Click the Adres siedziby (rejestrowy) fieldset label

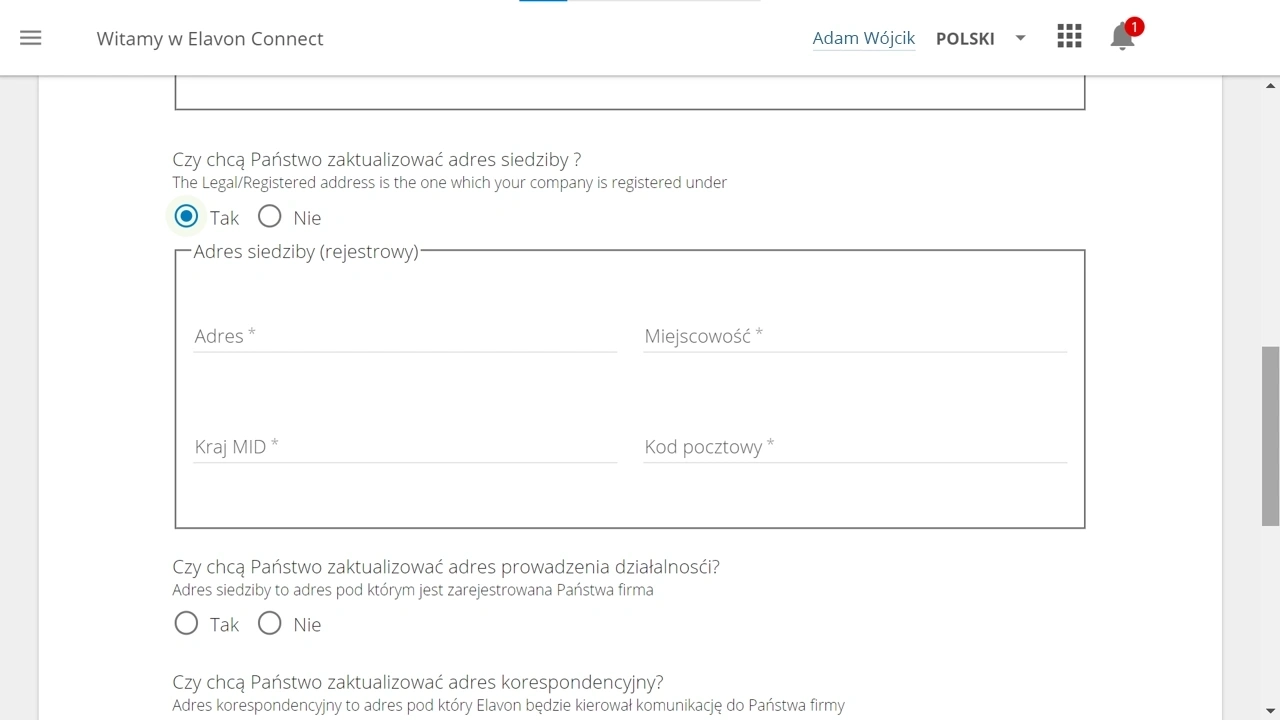coord(306,251)
